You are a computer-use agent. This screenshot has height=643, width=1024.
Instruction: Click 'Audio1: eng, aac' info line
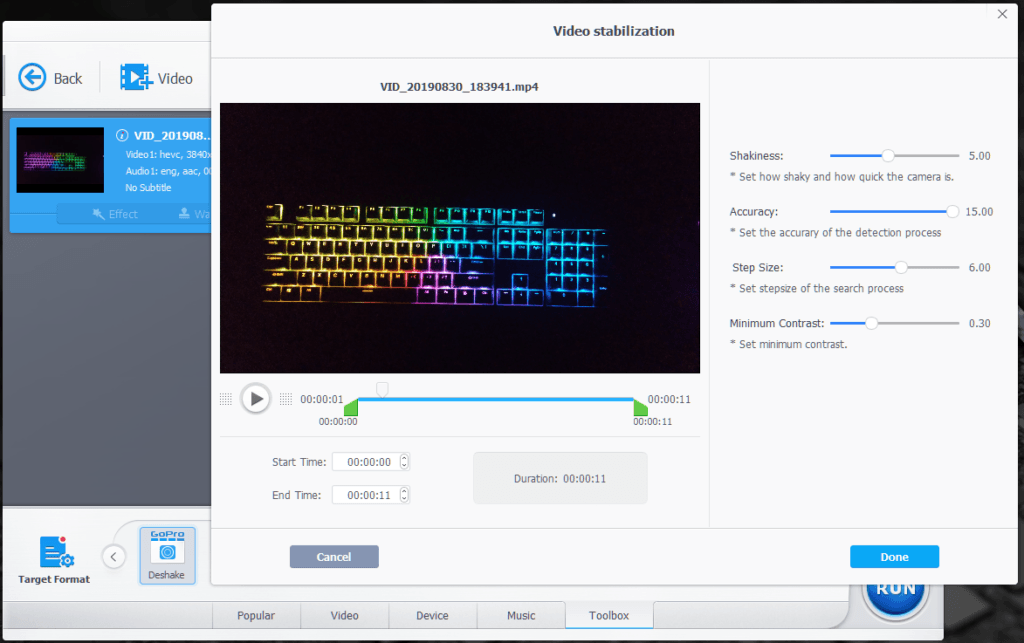168,171
